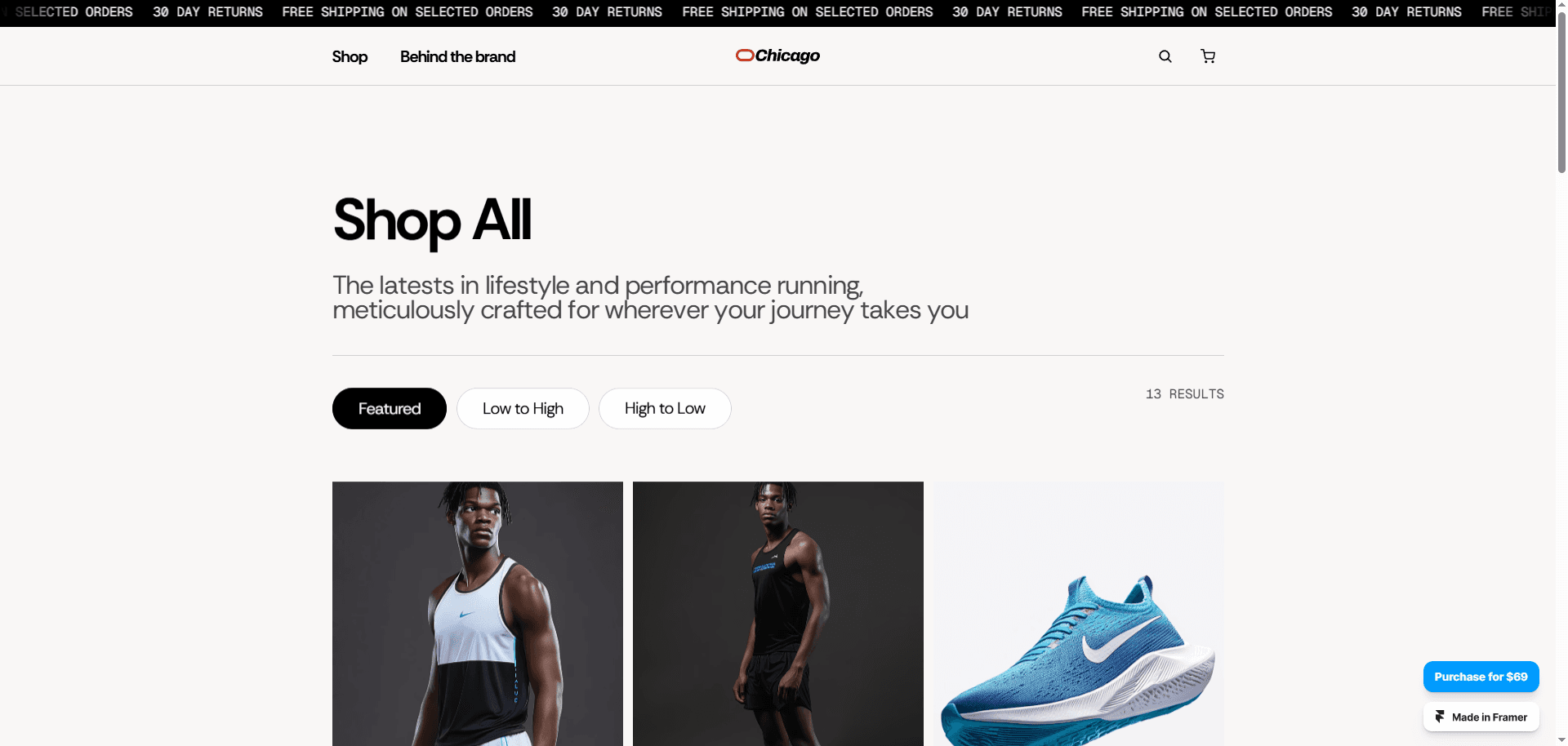
Task: Open the blue Nike sneaker product
Action: 1079,614
